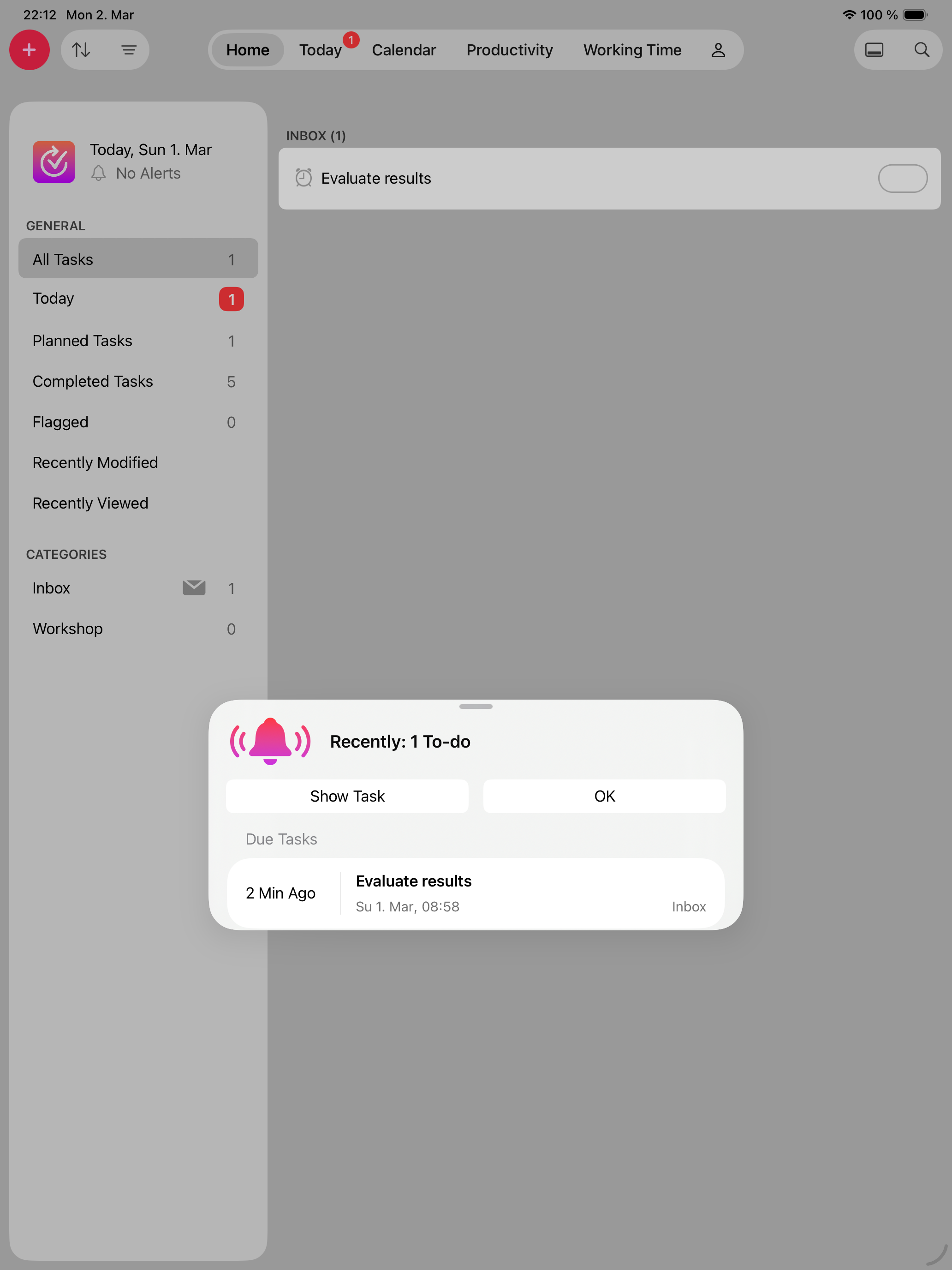Click the Inbox envelope icon

194,587
